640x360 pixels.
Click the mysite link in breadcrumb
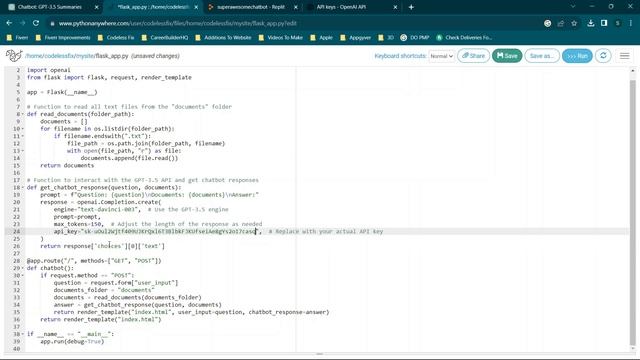point(85,56)
